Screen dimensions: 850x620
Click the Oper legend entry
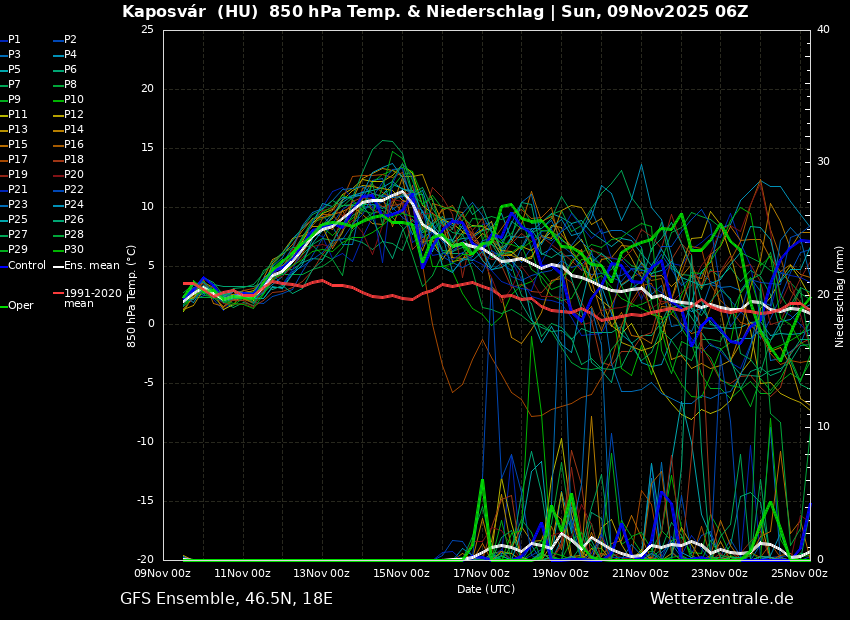pos(20,306)
